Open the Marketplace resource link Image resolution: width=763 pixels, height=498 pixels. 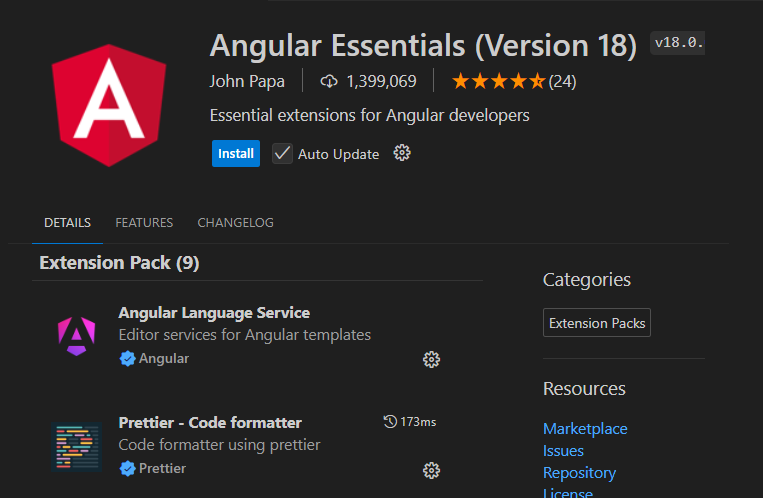pos(585,428)
